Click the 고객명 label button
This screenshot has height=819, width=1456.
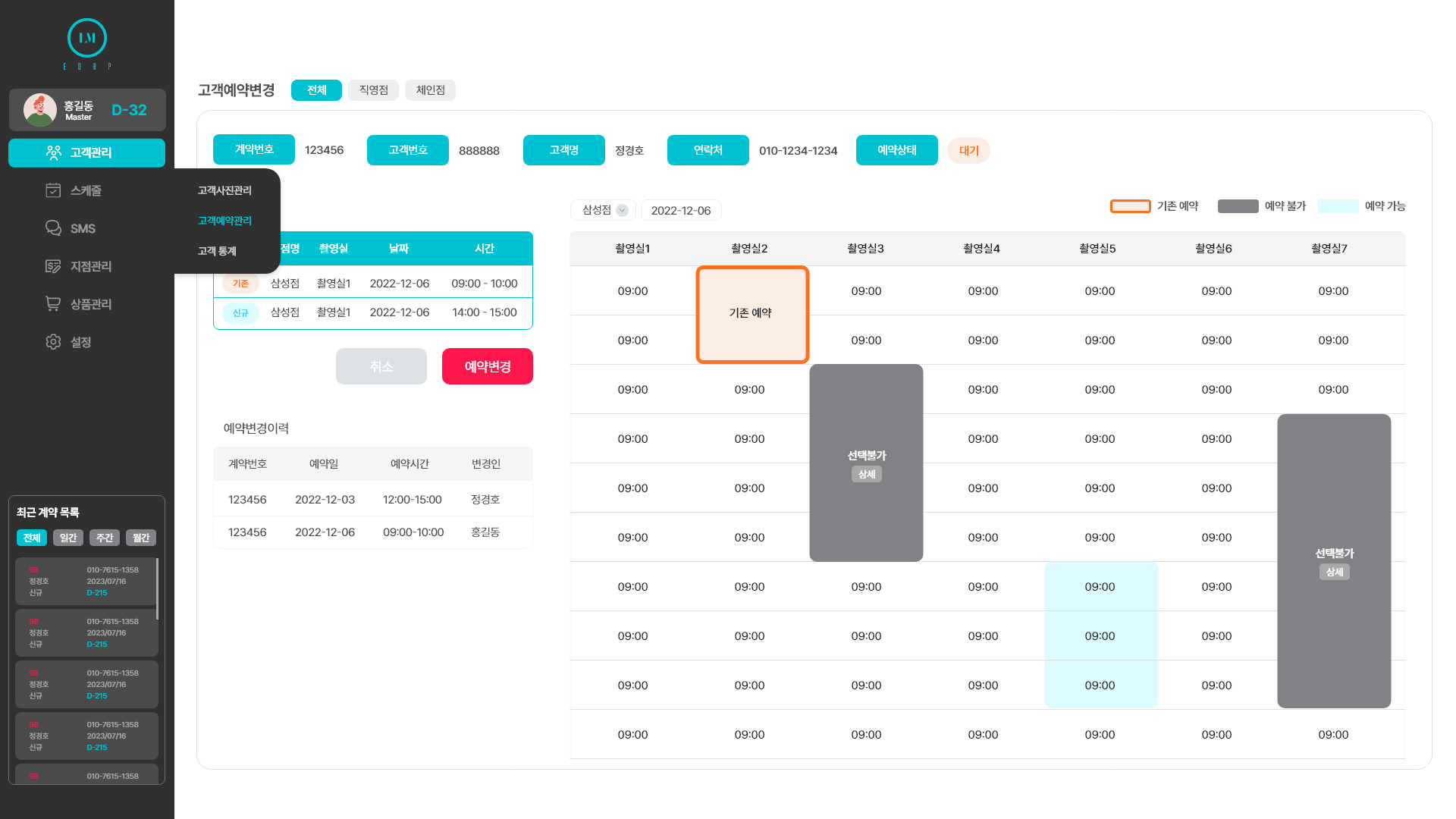(564, 150)
